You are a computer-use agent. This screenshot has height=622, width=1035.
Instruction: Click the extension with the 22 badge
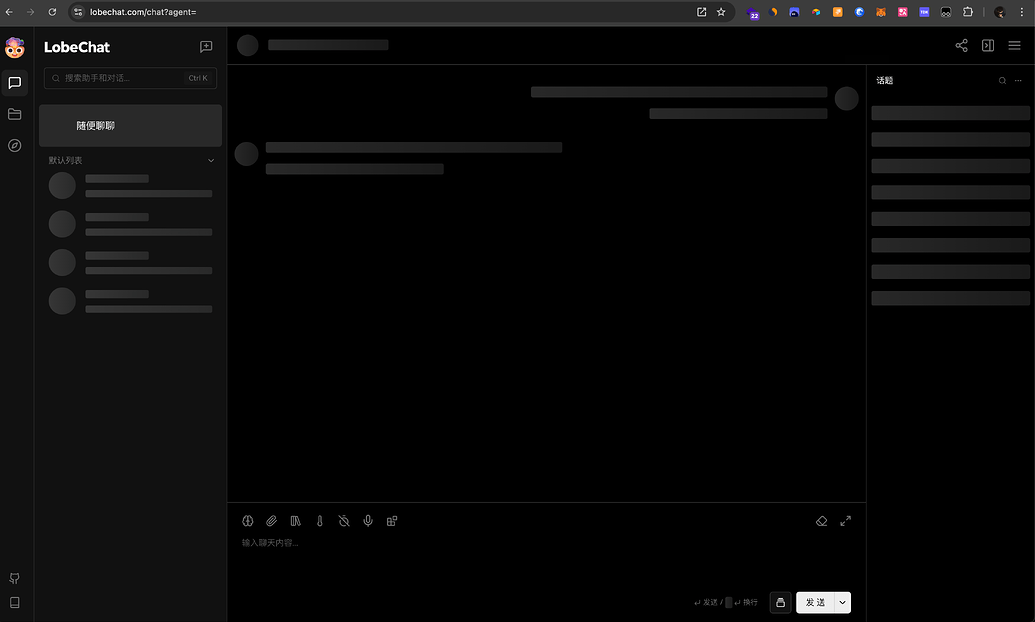point(752,13)
